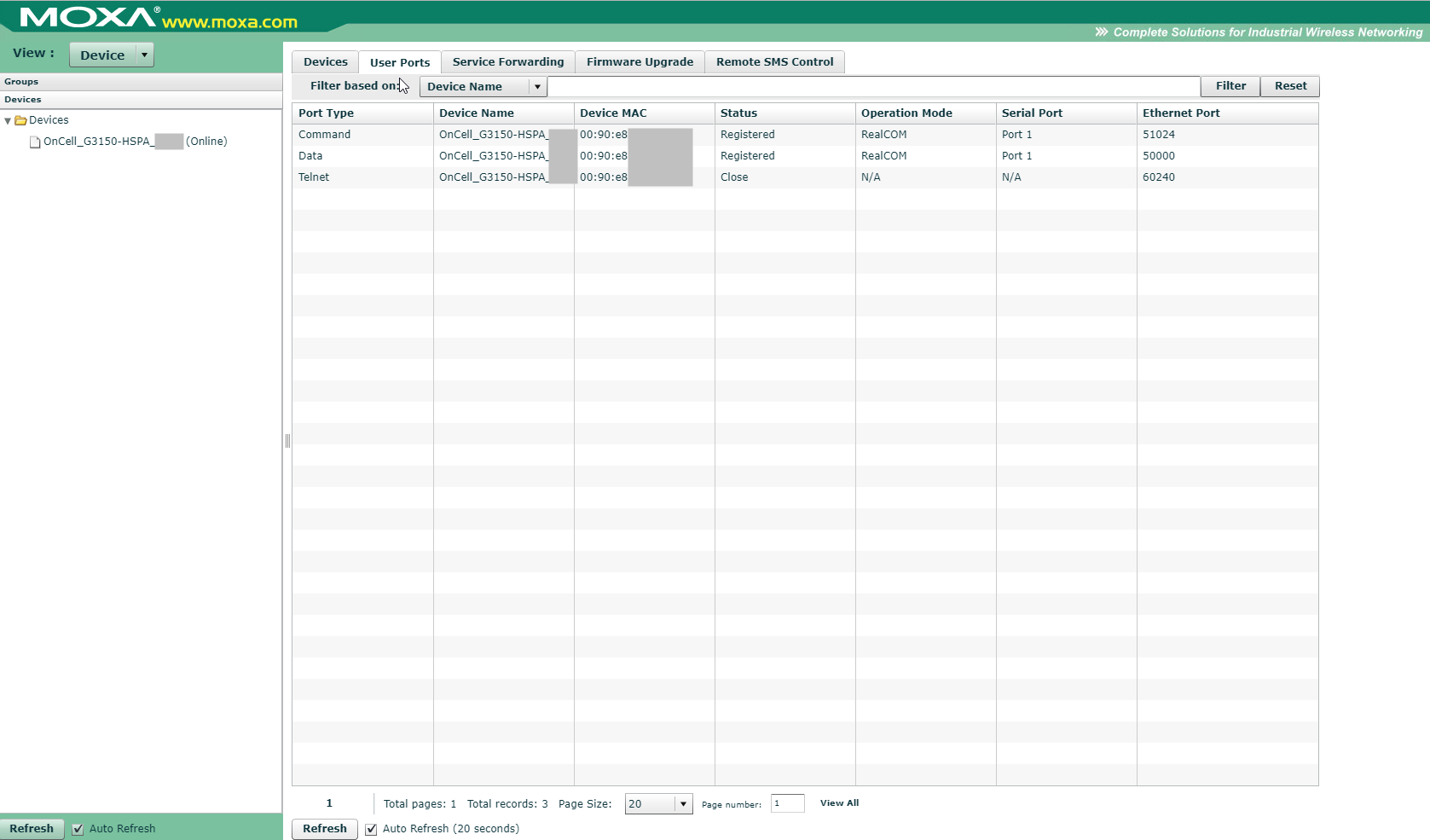Click the Devices folder icon in tree
The width and height of the screenshot is (1430, 840).
coord(20,120)
